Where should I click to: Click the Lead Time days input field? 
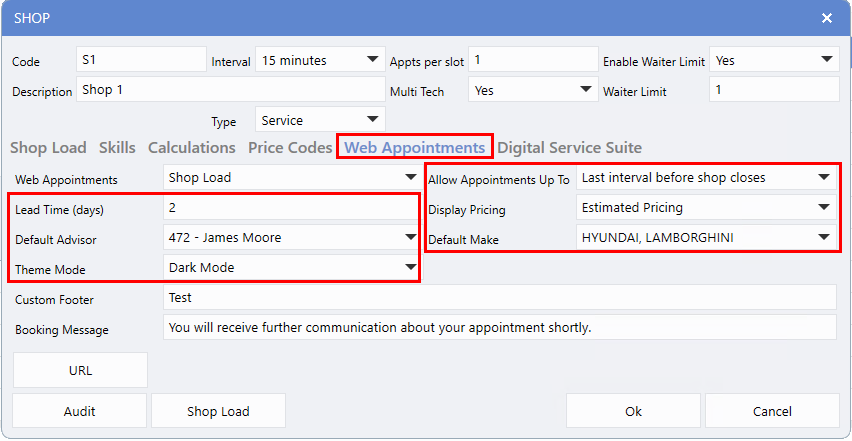pyautogui.click(x=290, y=208)
